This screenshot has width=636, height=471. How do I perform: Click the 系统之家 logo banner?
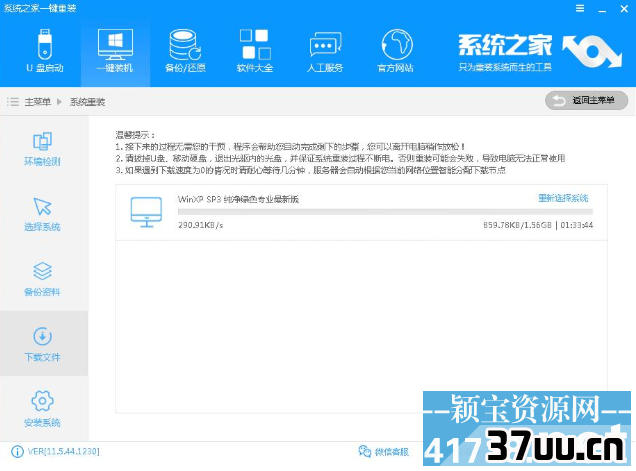tap(539, 52)
